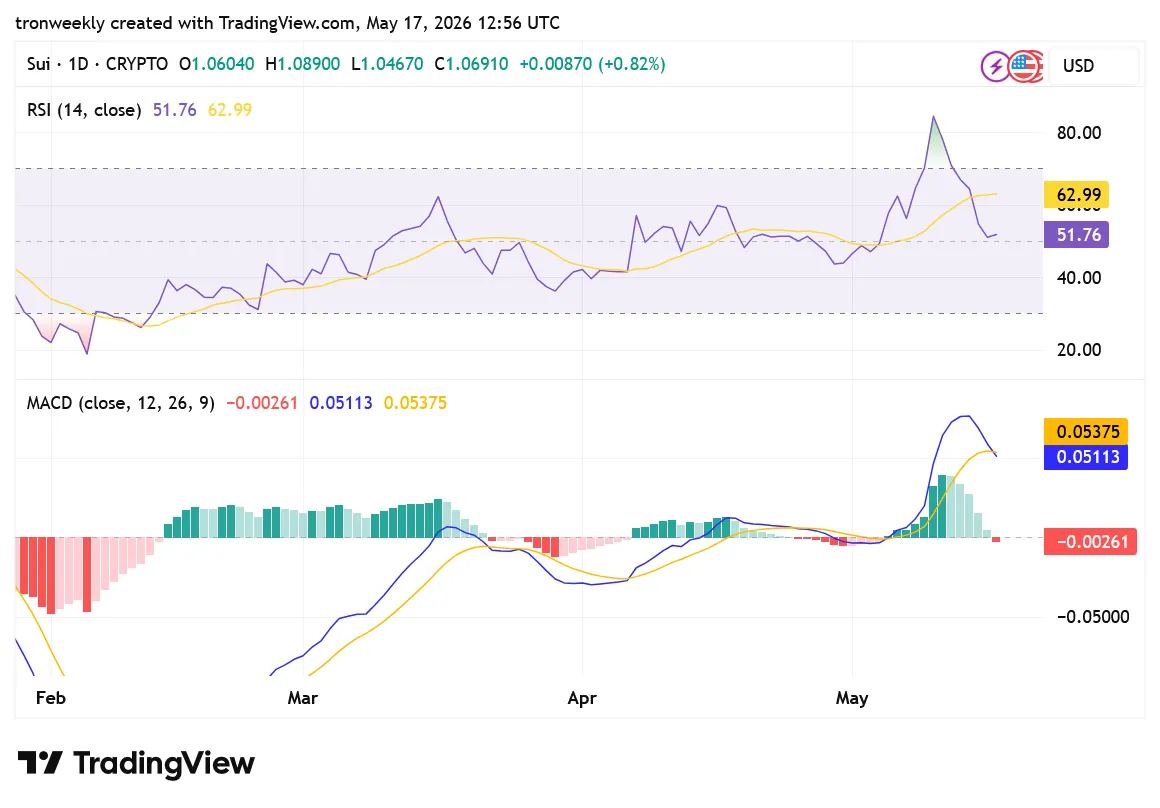Viewport: 1160px width, 808px height.
Task: Click the high price H1.08900
Action: tap(303, 64)
